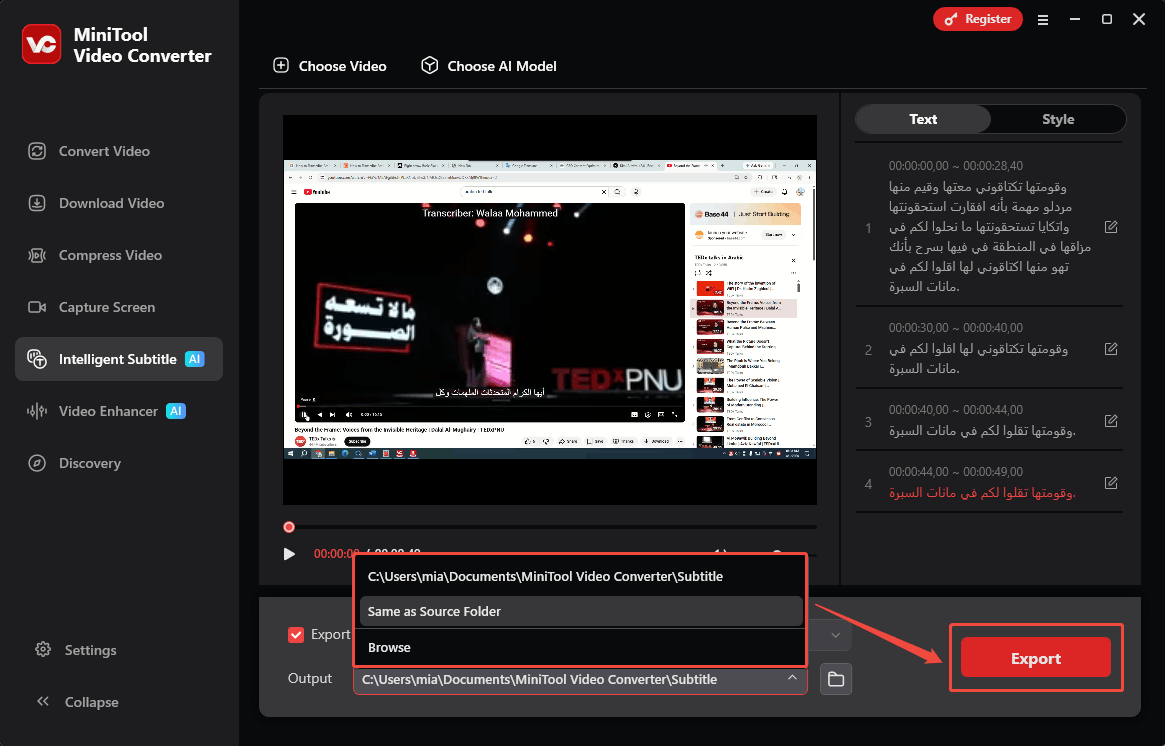1165x746 pixels.
Task: Switch to the Style tab
Action: click(x=1058, y=119)
